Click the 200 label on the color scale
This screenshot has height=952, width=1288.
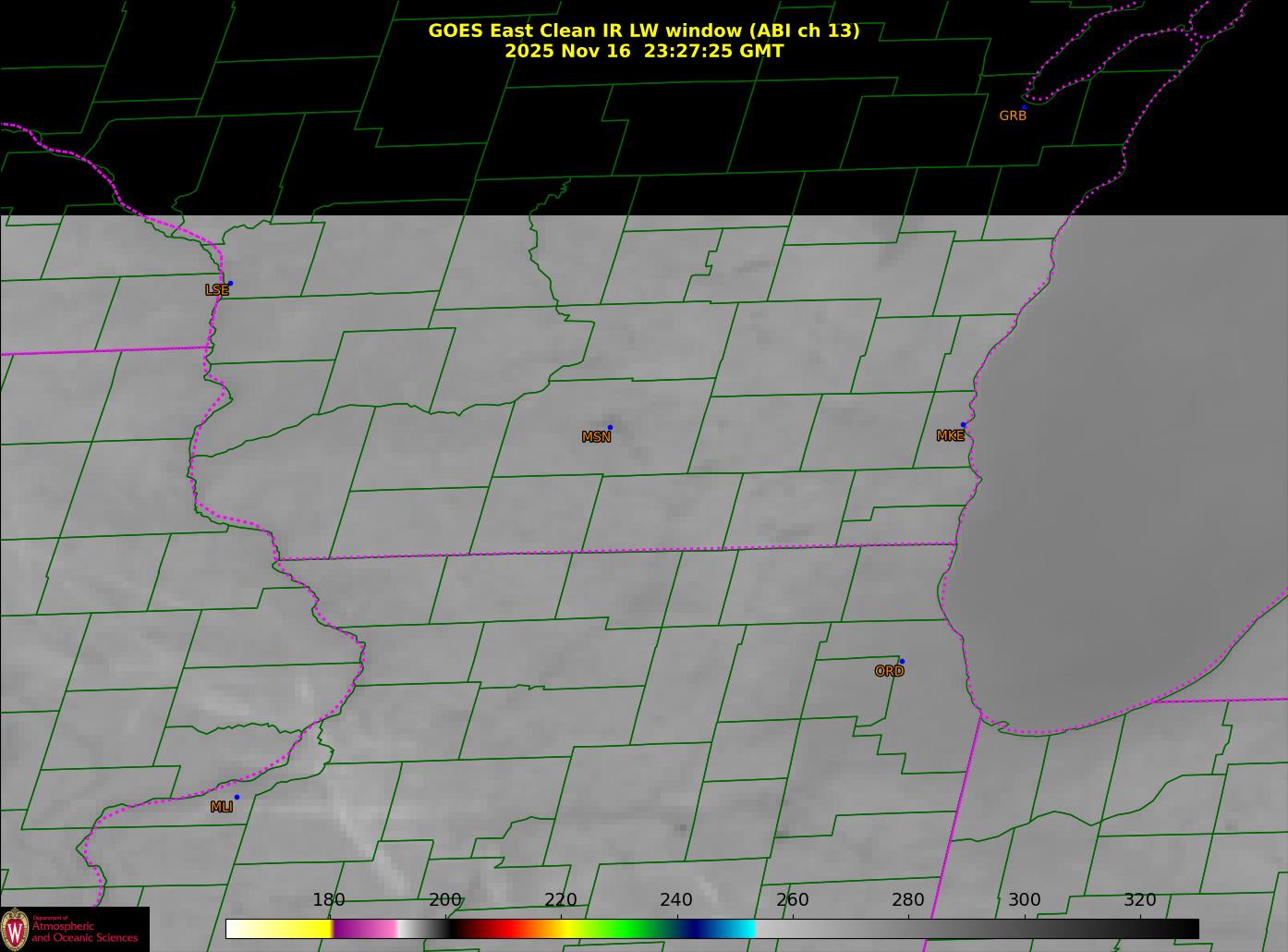point(445,900)
